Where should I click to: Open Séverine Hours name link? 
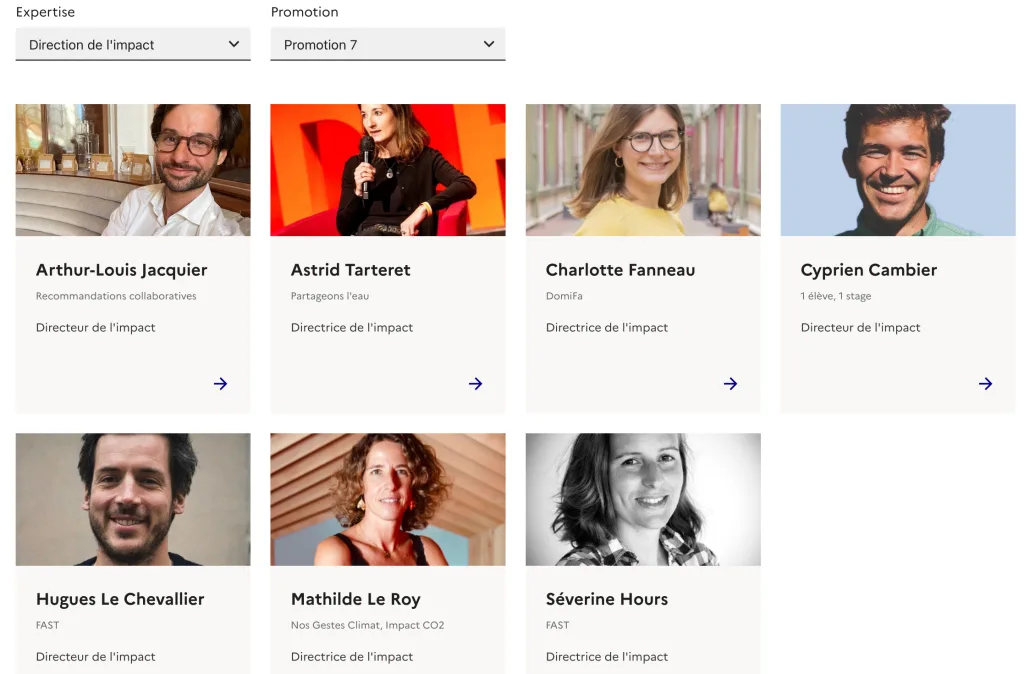point(607,599)
